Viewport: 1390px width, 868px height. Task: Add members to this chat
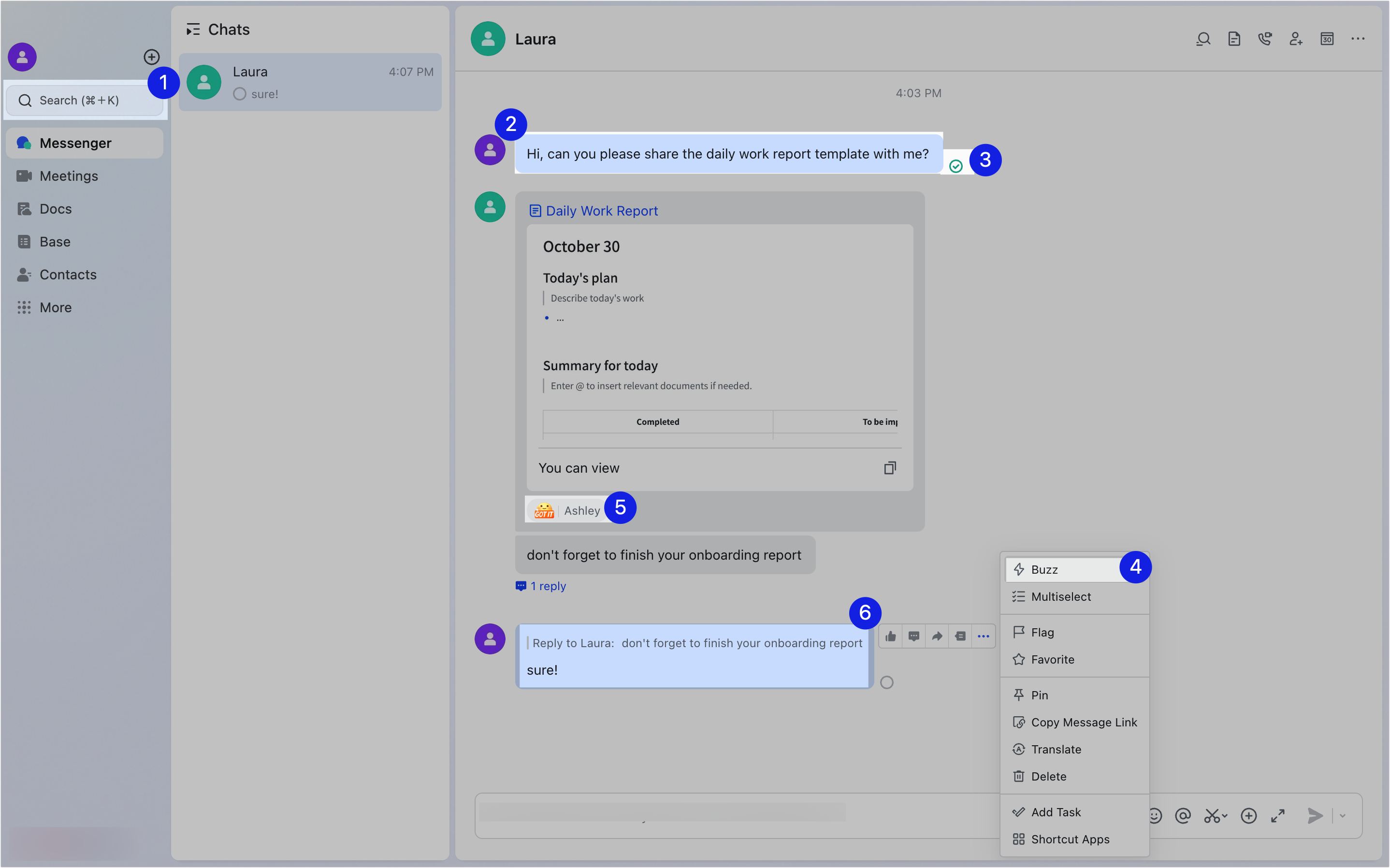[1295, 39]
